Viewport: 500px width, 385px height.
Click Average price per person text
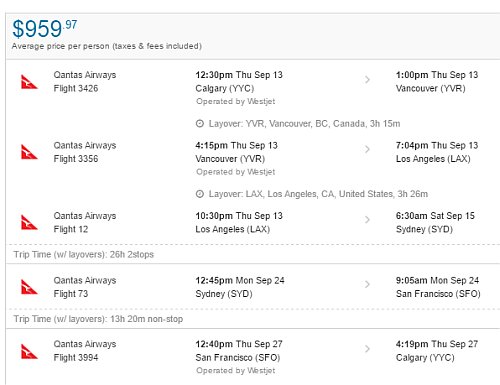[x=107, y=46]
